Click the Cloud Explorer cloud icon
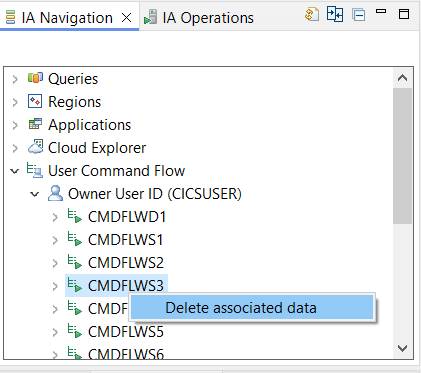Viewport: 421px width, 373px height. (35, 147)
